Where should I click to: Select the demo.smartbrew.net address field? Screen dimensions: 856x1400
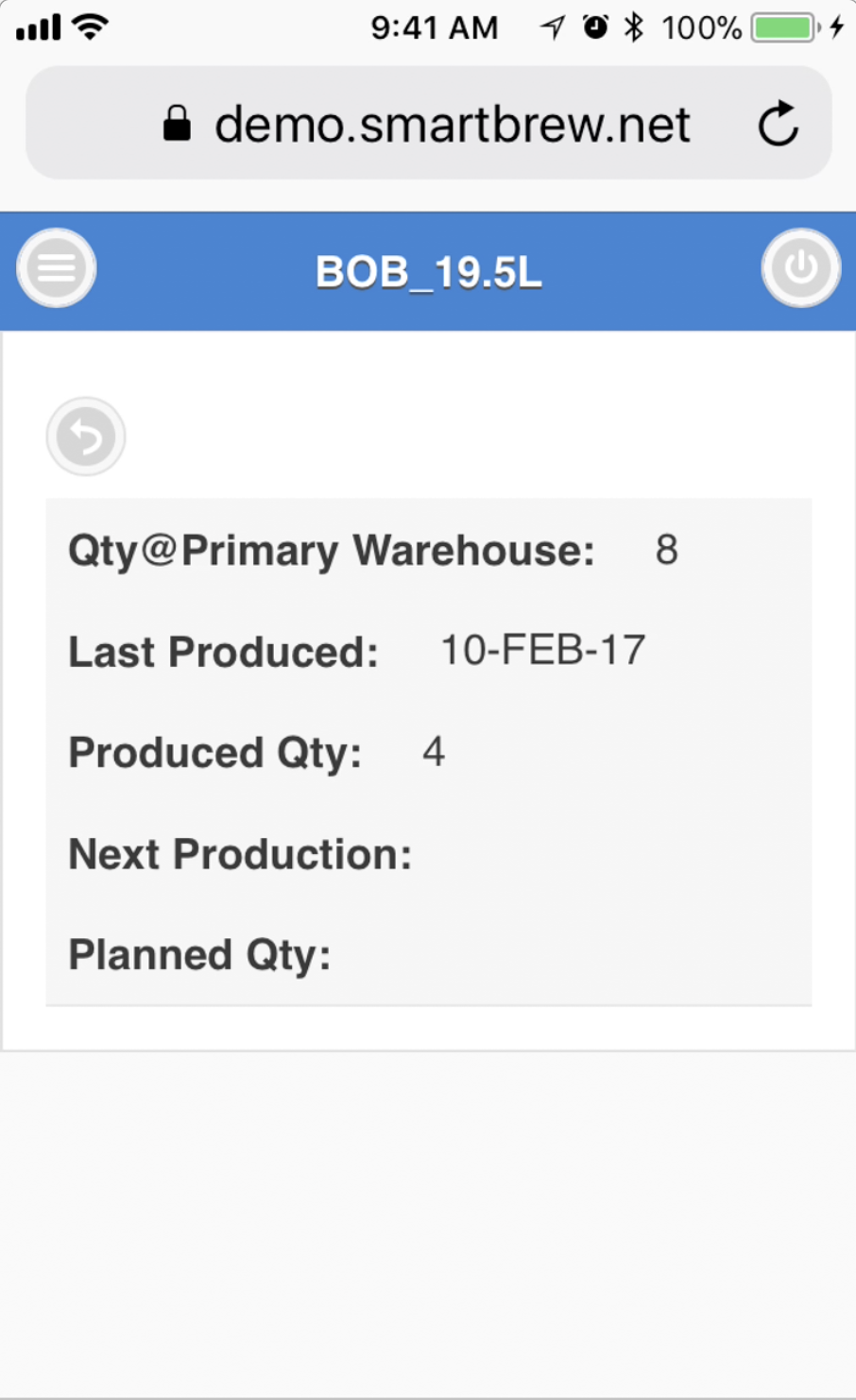(x=452, y=124)
